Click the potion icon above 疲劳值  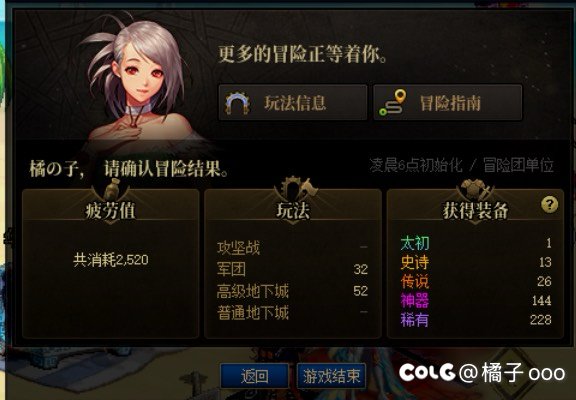point(112,189)
